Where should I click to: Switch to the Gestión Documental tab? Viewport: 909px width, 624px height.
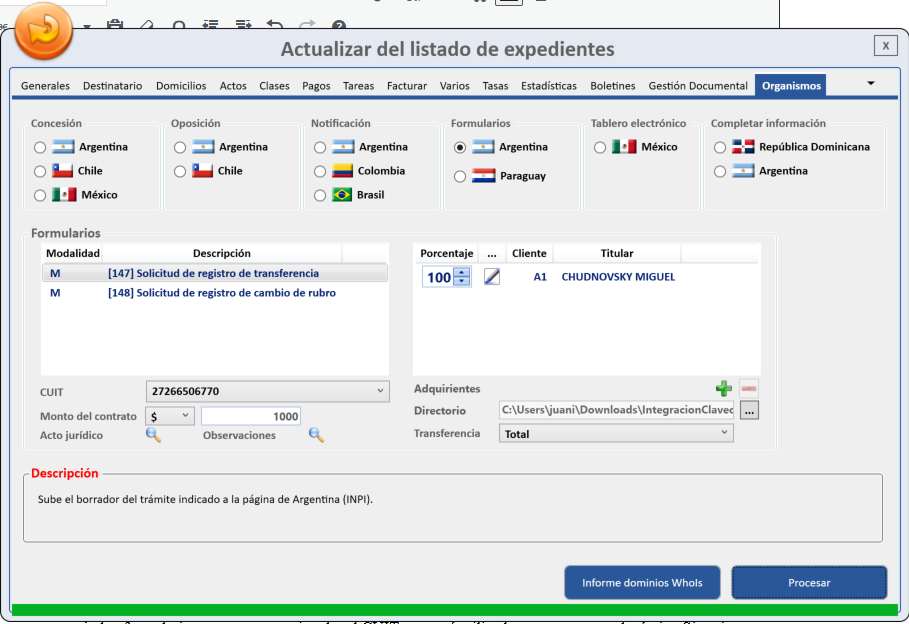[x=697, y=86]
